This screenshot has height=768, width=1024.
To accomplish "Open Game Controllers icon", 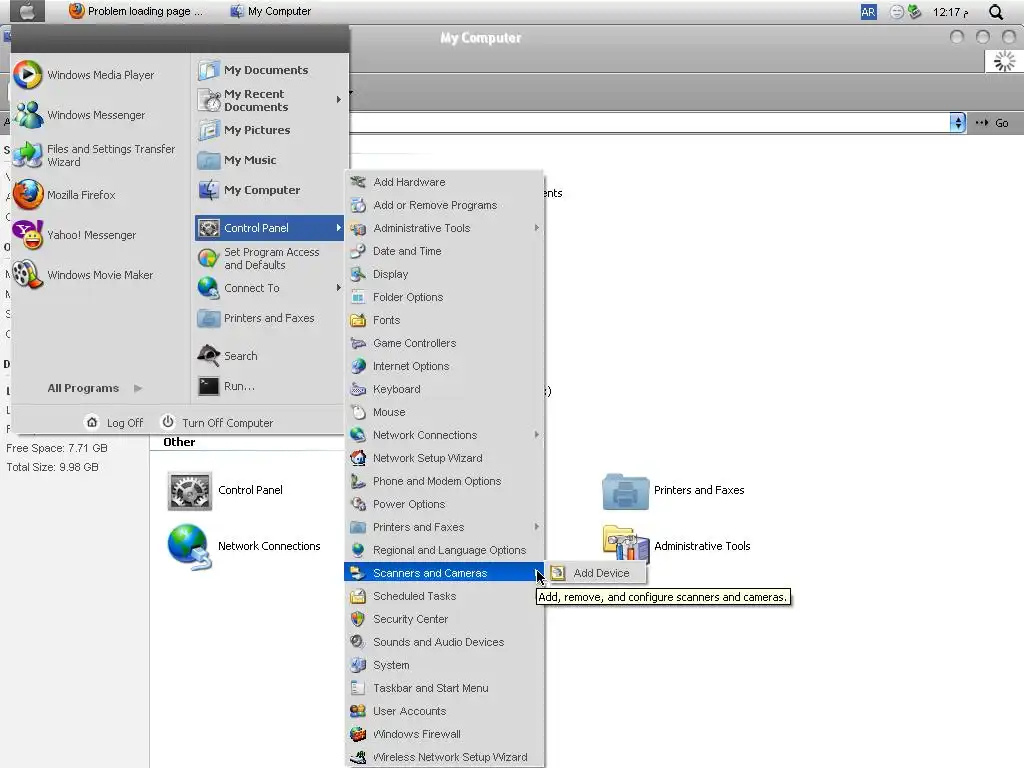I will point(358,343).
